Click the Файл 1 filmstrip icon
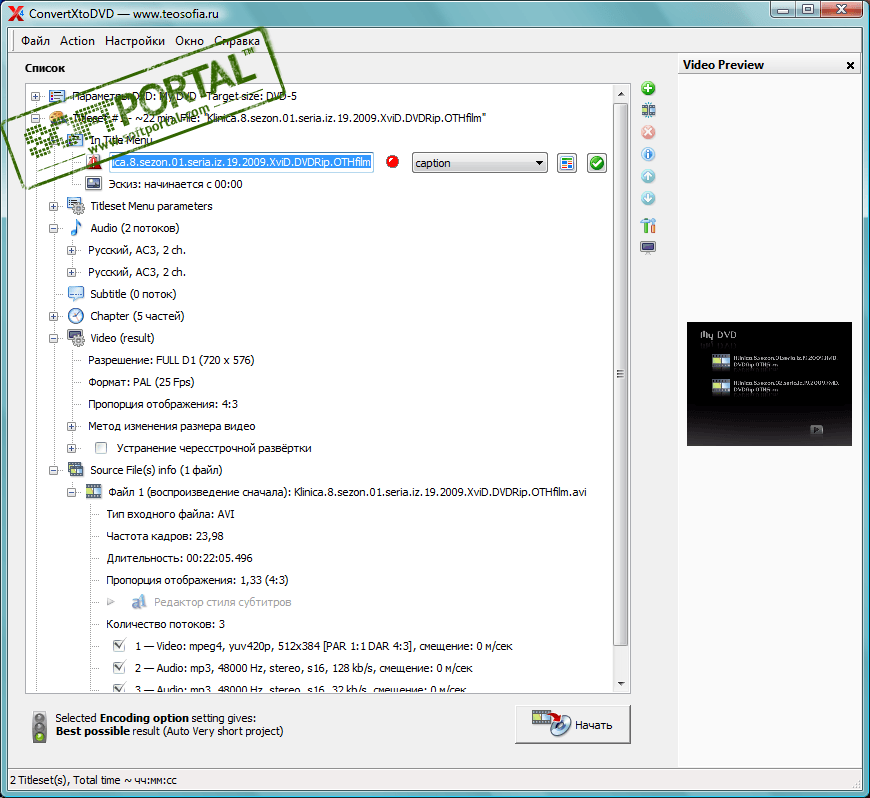This screenshot has height=798, width=870. pos(94,492)
